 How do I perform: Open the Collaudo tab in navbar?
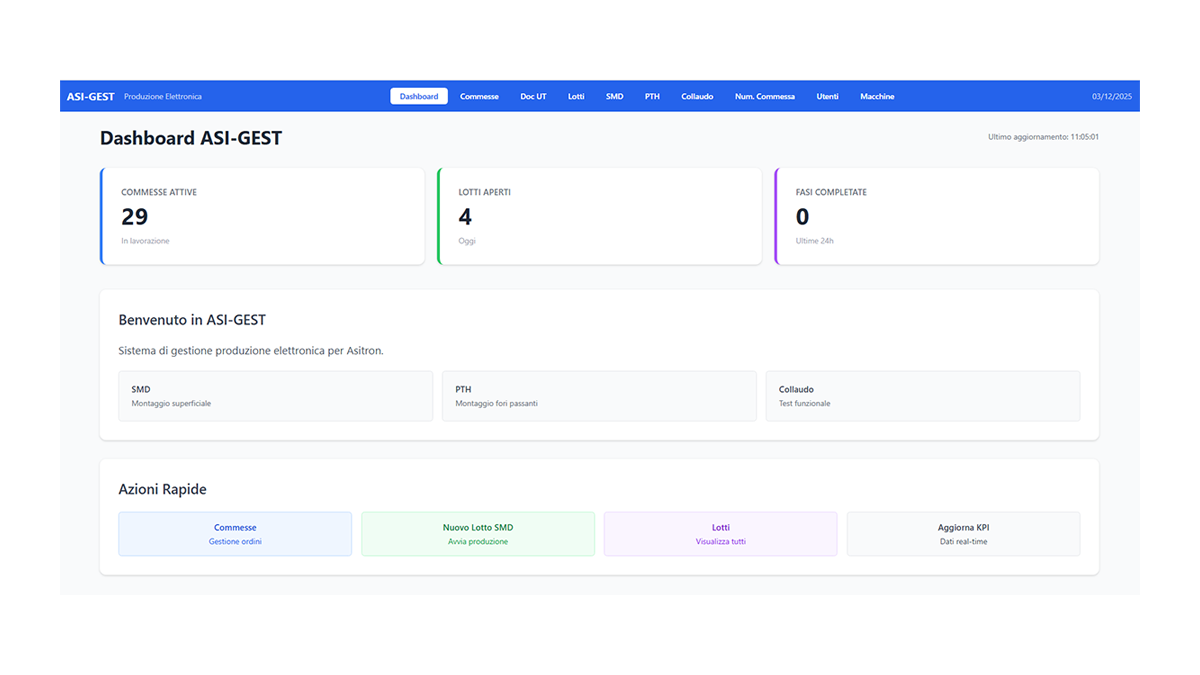[697, 97]
